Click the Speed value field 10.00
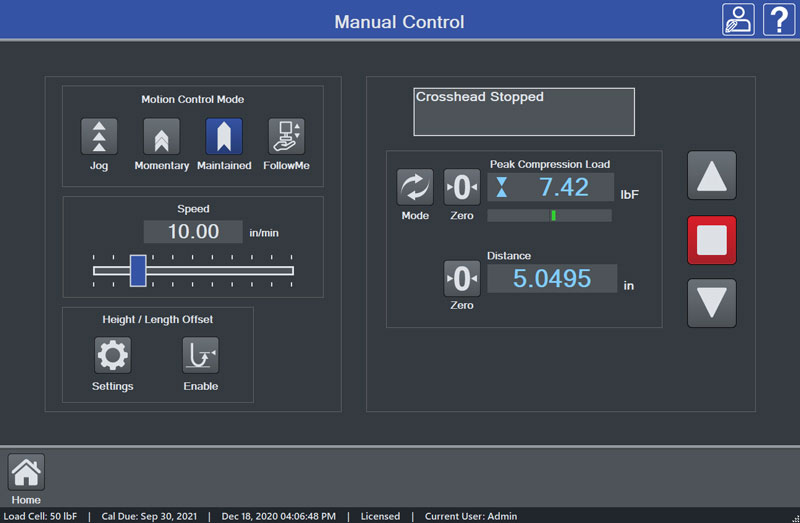This screenshot has height=523, width=800. point(193,232)
